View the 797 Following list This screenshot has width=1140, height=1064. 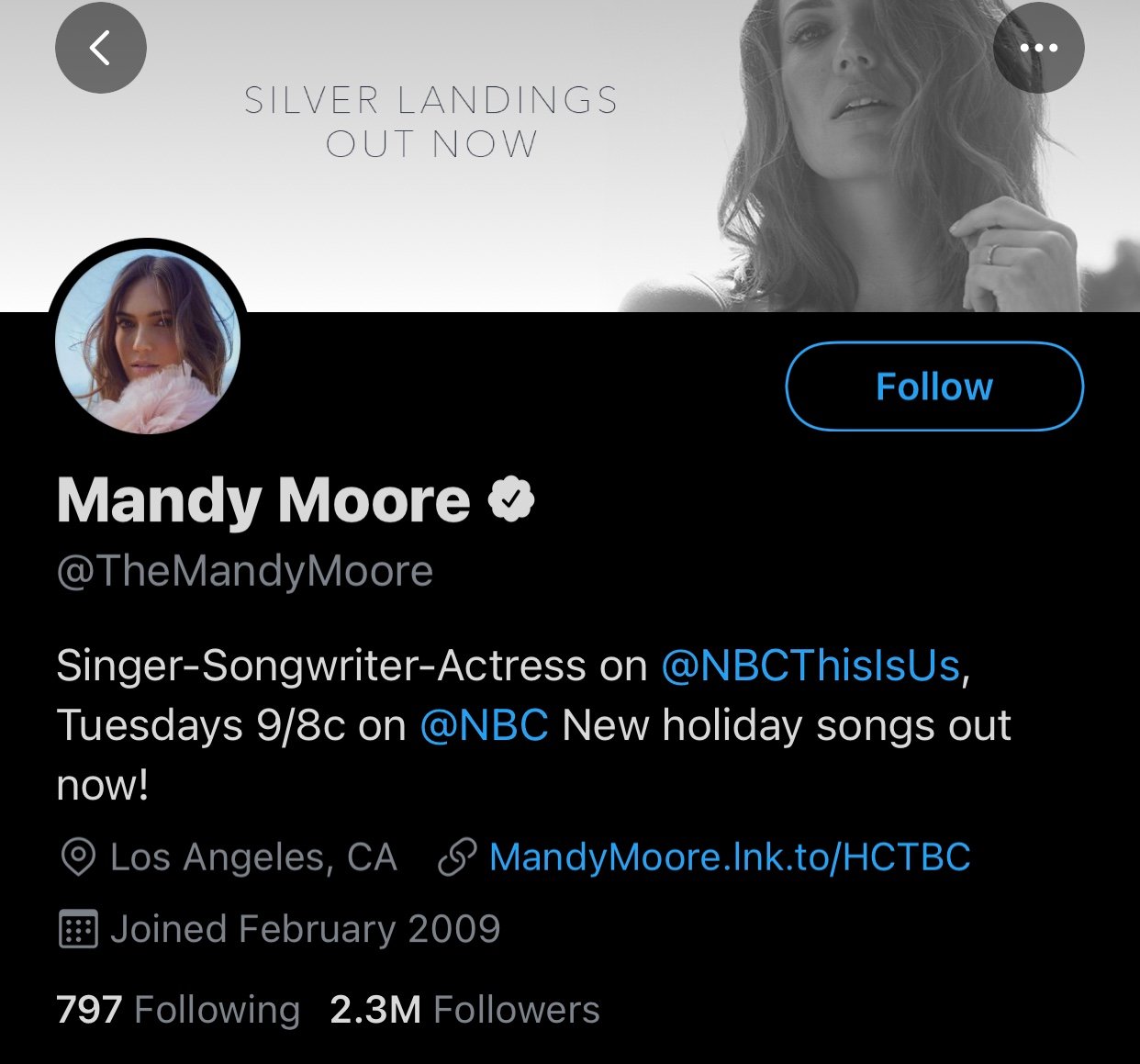[178, 1010]
